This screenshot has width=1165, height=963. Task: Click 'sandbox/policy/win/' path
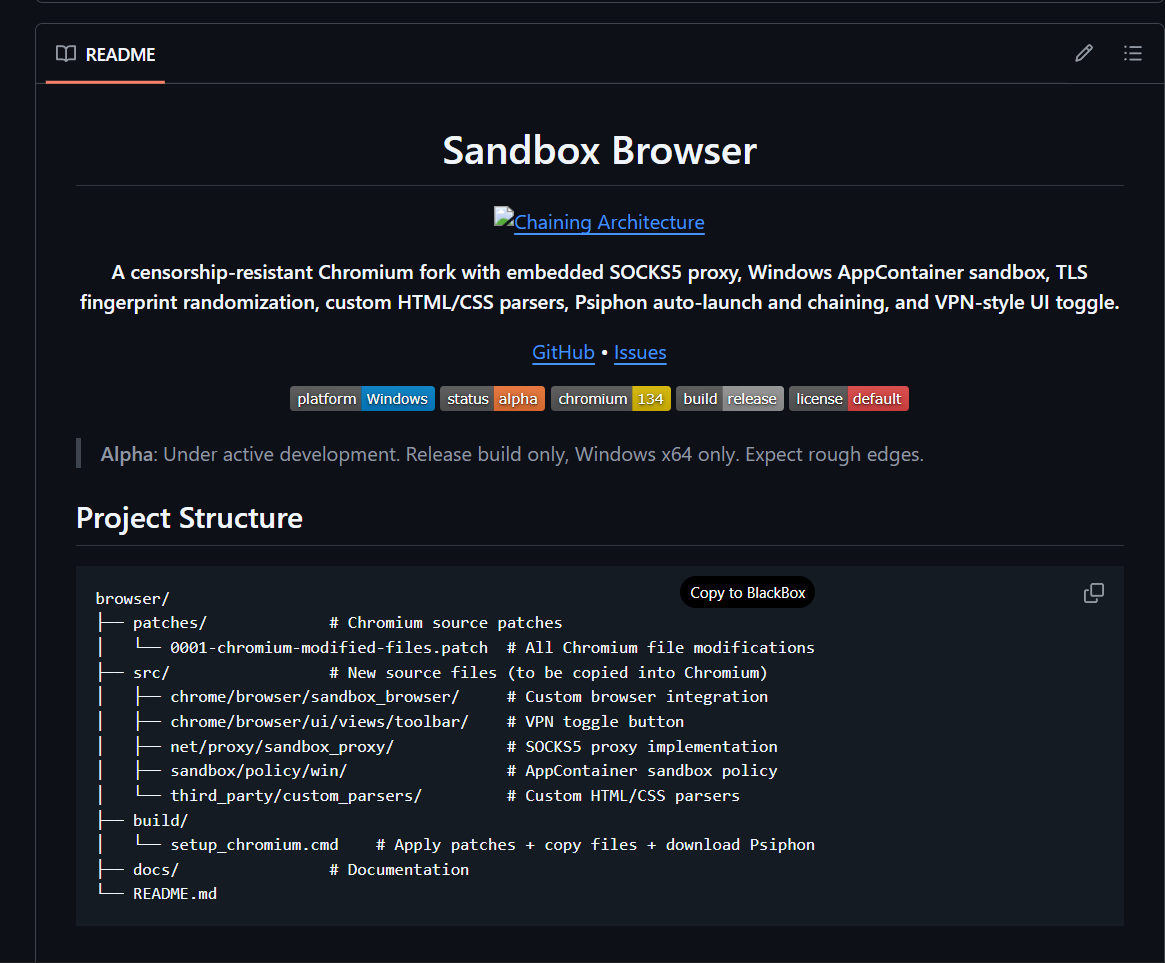[259, 771]
